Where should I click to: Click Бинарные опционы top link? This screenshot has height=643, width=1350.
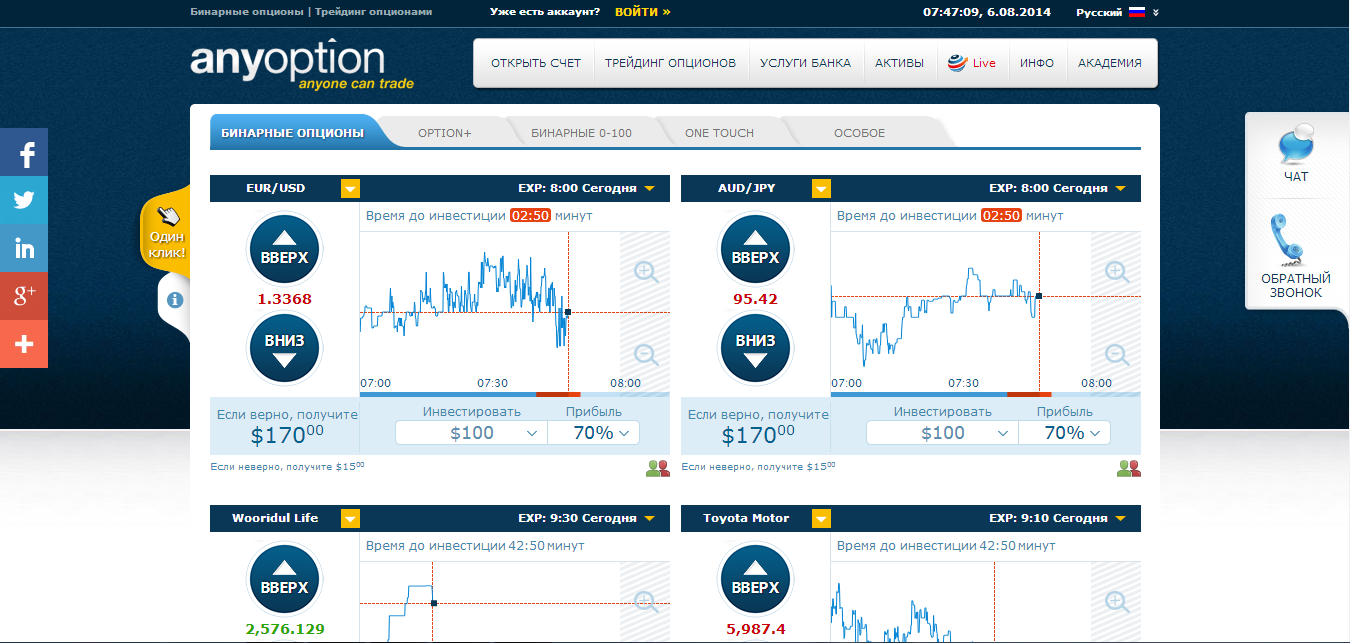click(x=247, y=13)
